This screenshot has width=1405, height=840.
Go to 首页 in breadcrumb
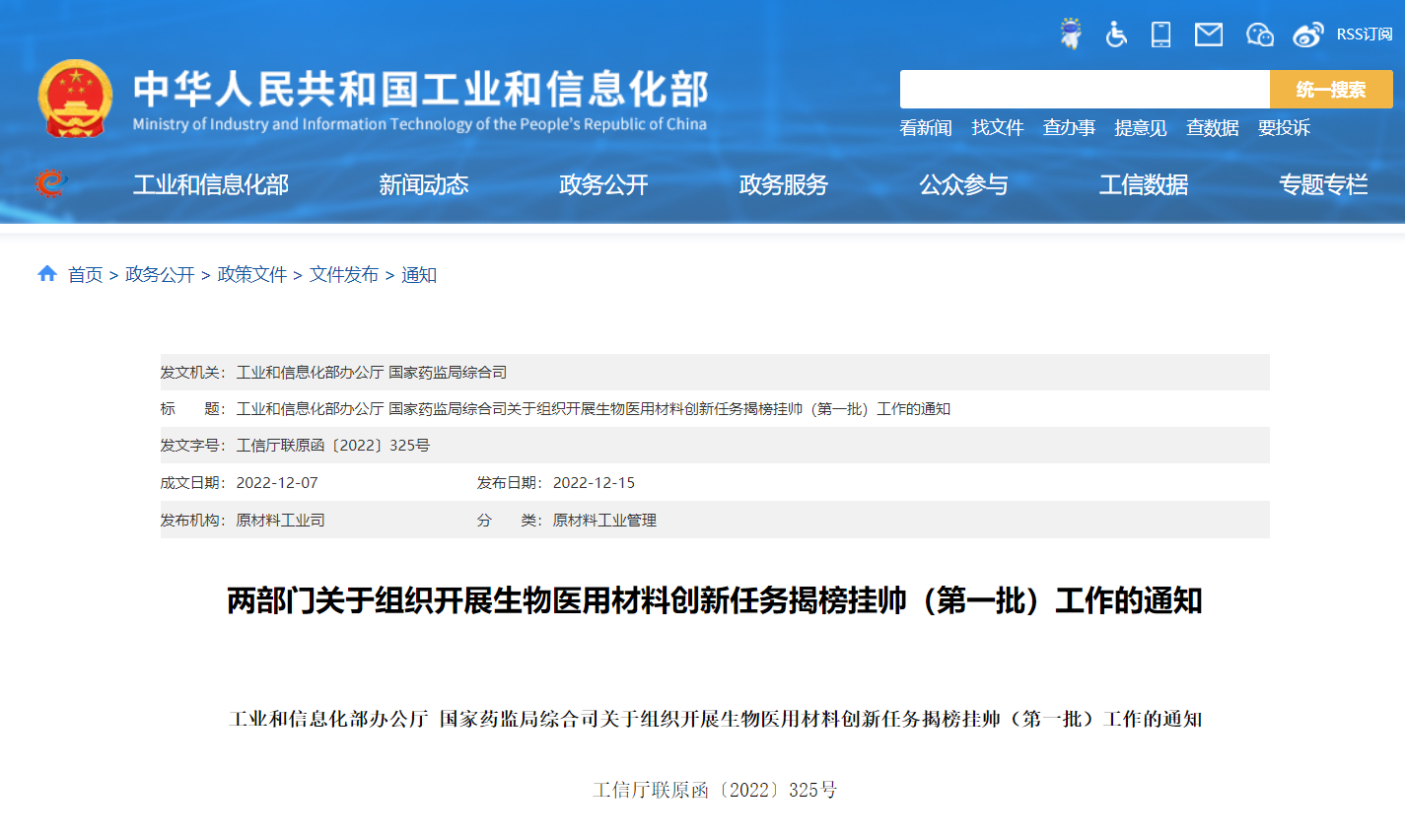tap(85, 275)
